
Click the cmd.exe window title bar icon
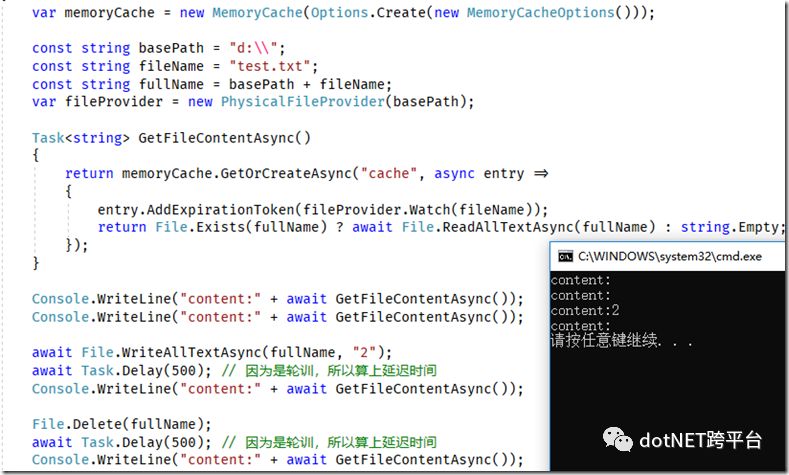click(x=566, y=257)
